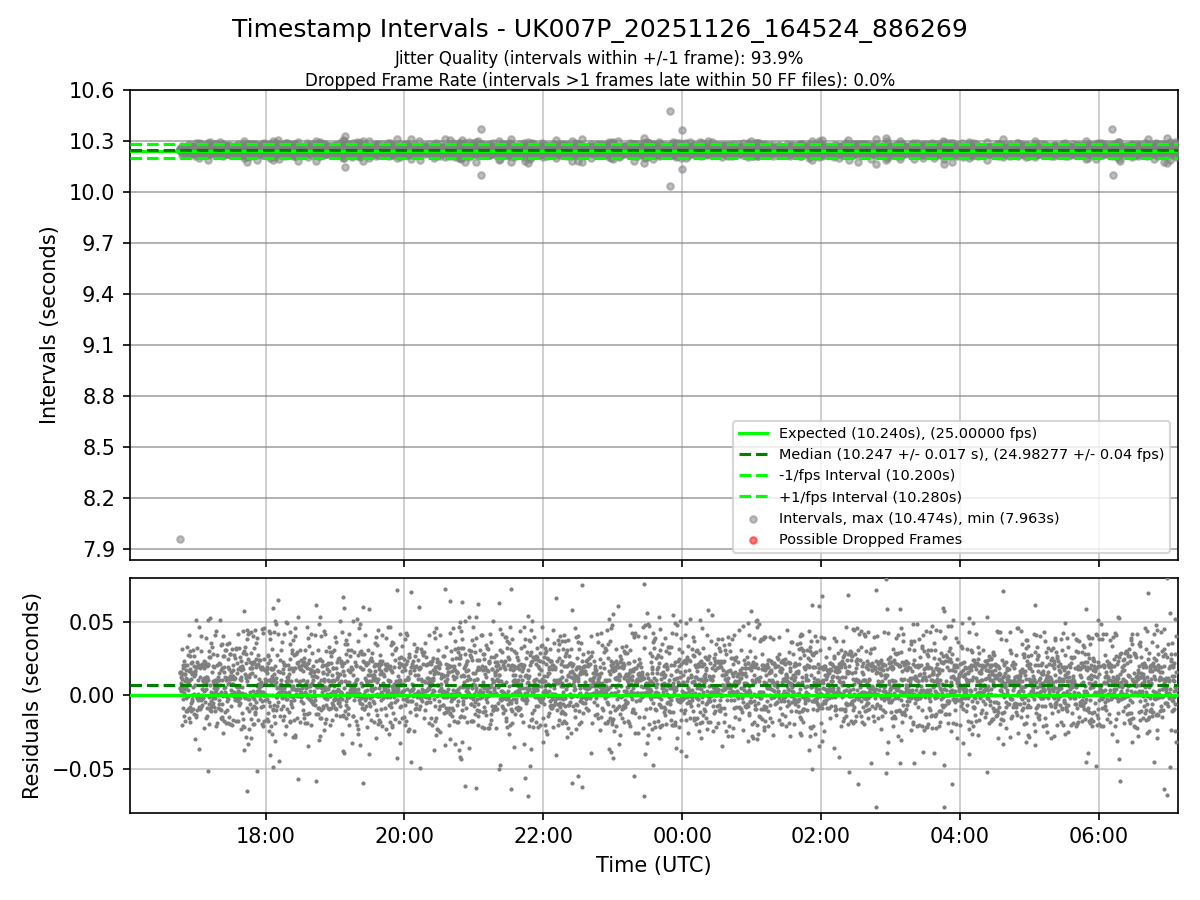Click the 04:00 x-axis tick label

pyautogui.click(x=960, y=835)
